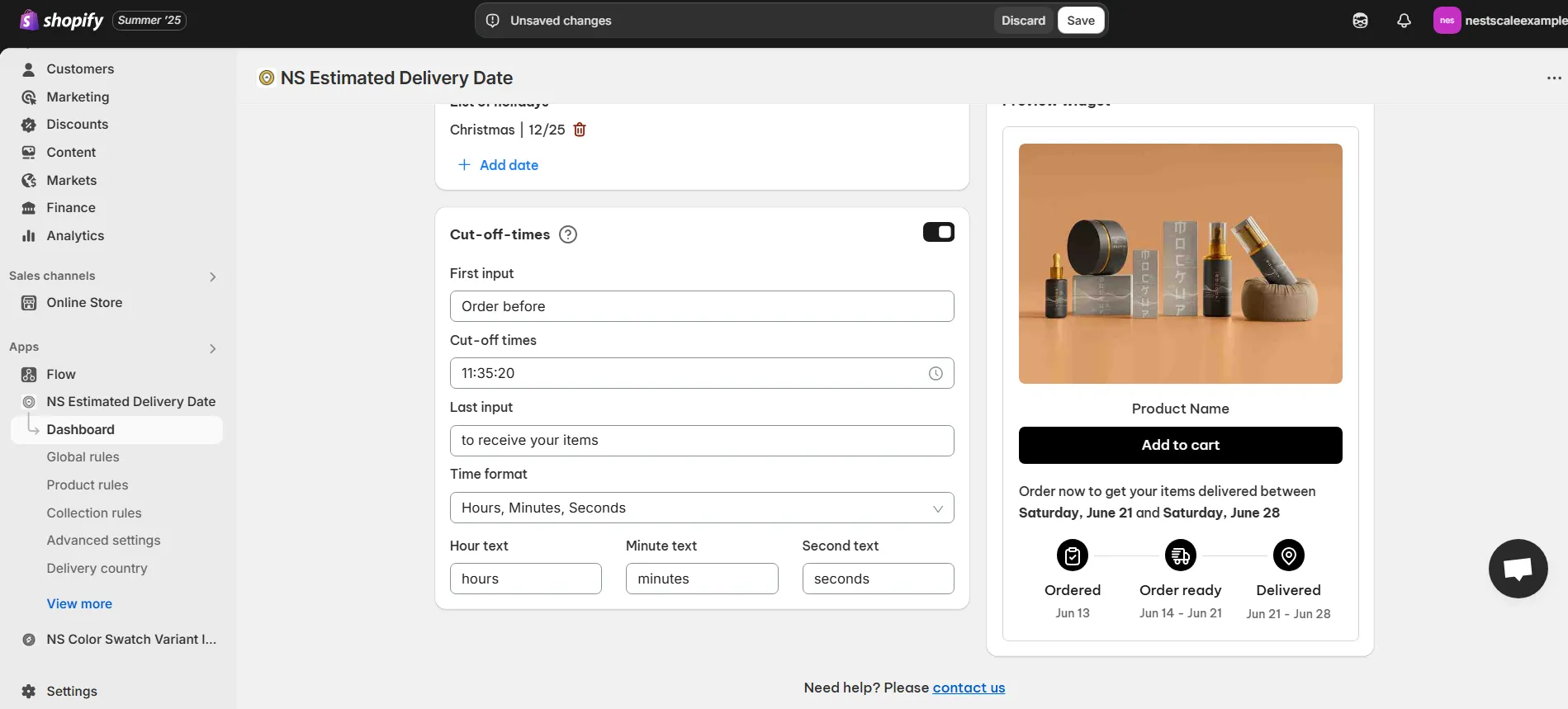Viewport: 1568px width, 709px height.
Task: Click NS Estimated Delivery Date page title
Action: [396, 78]
